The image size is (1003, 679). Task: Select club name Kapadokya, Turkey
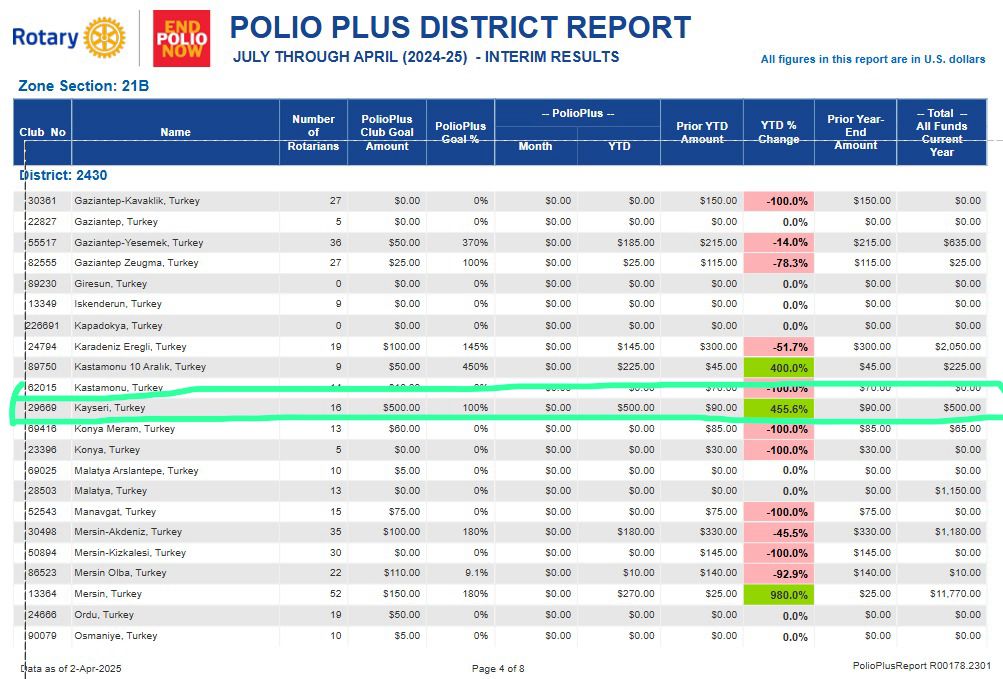point(118,326)
